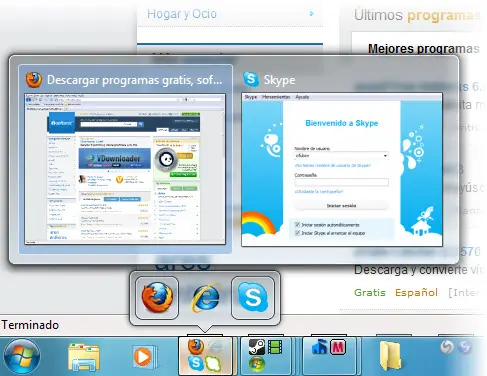Click the 'Terminado' status bar text
Viewport: 487px width, 376px height.
(x=30, y=325)
